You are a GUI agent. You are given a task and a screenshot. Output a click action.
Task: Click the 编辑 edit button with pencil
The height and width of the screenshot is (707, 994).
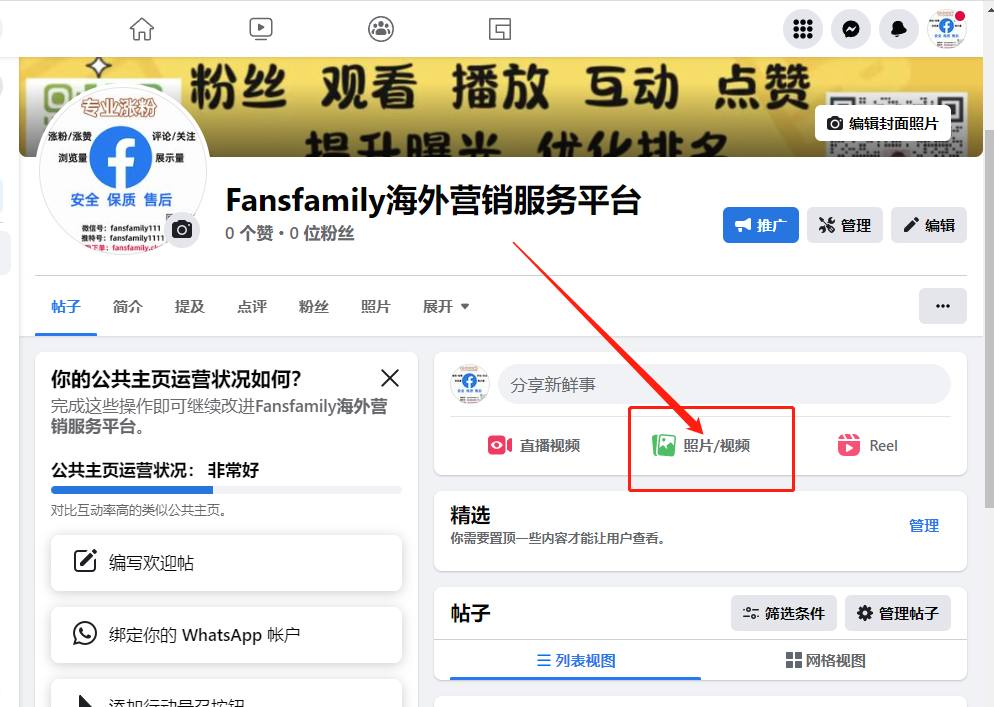[x=929, y=225]
